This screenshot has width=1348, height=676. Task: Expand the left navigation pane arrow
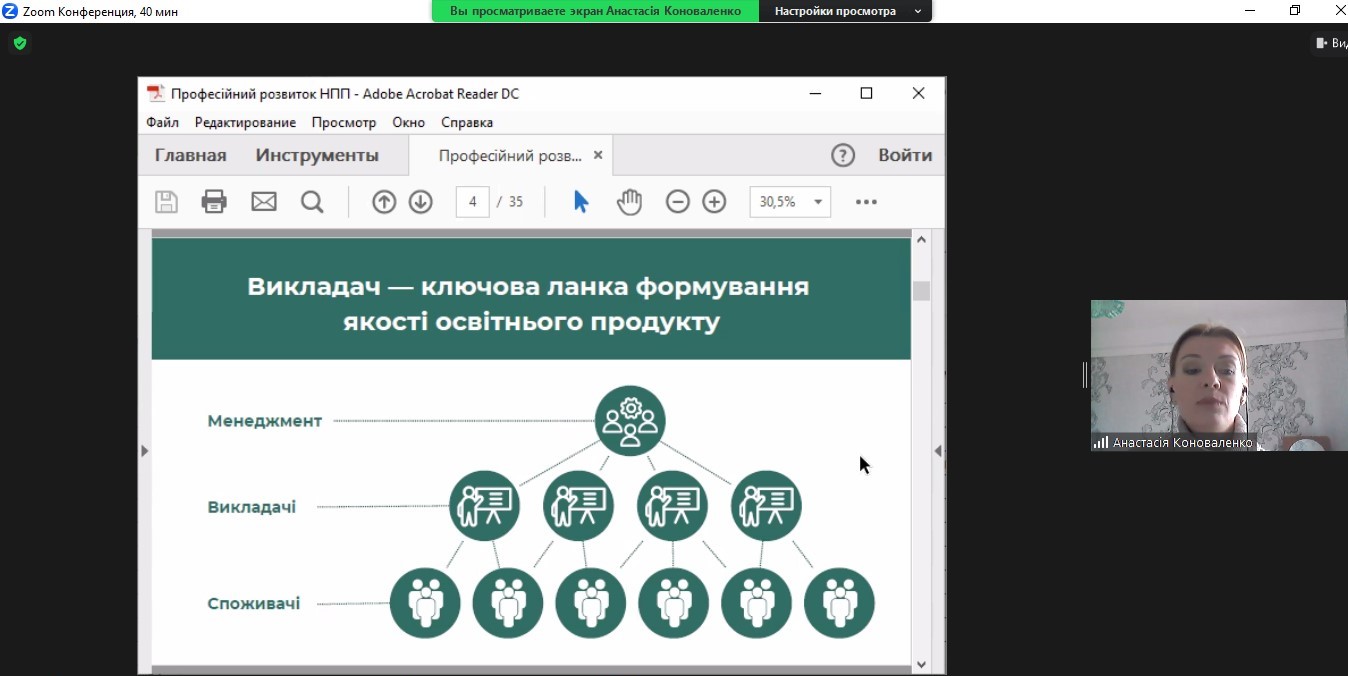coord(144,451)
